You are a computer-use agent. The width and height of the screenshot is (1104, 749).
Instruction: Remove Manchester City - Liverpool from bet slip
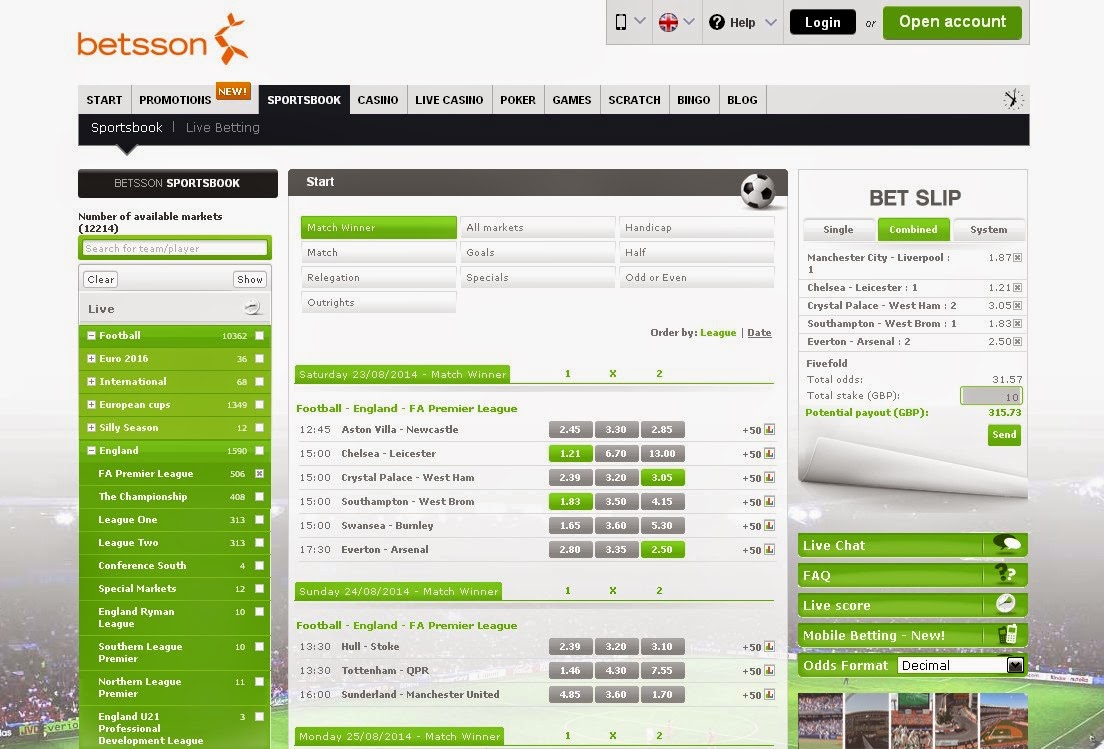[1017, 258]
